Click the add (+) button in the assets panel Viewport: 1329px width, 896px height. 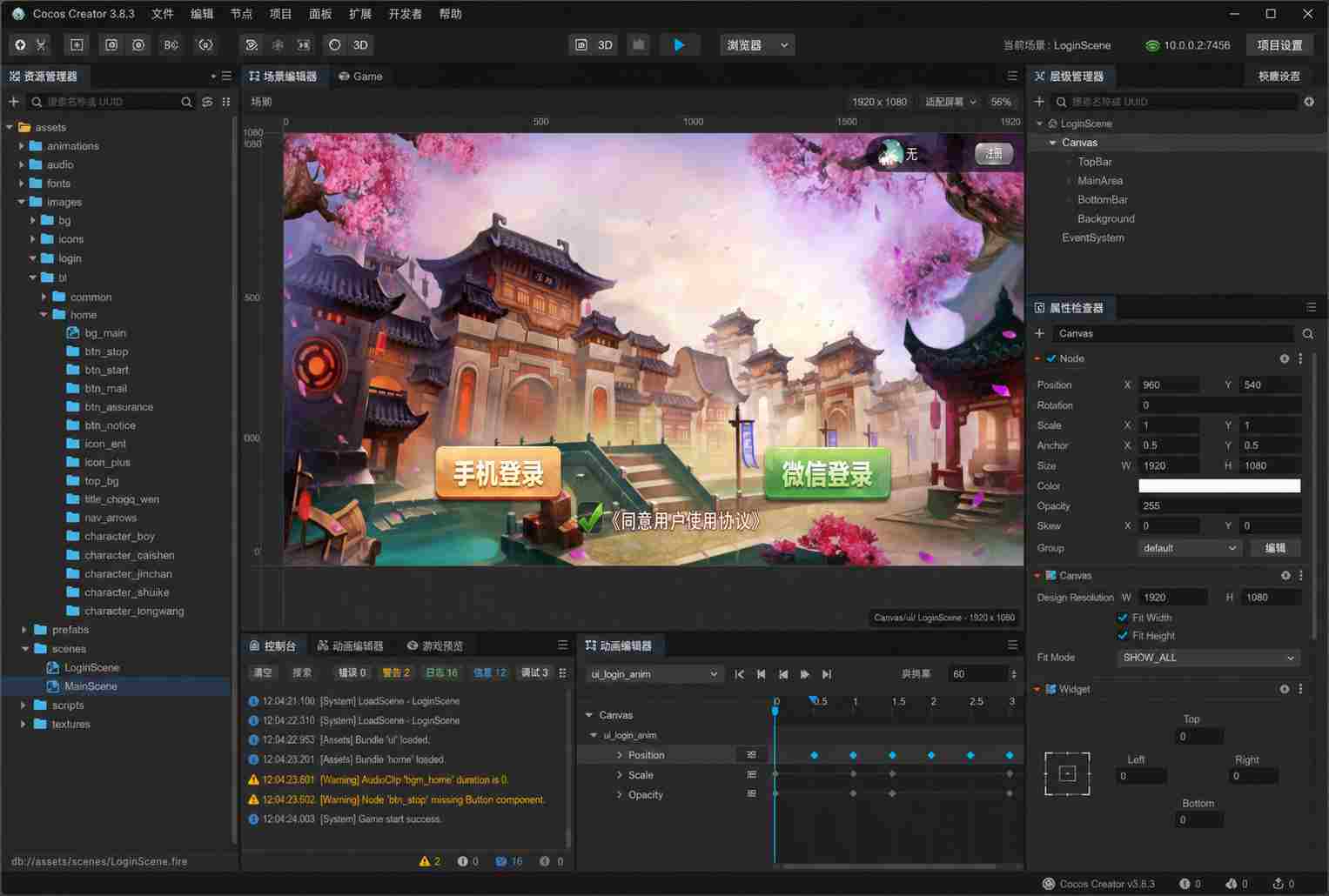[x=14, y=102]
